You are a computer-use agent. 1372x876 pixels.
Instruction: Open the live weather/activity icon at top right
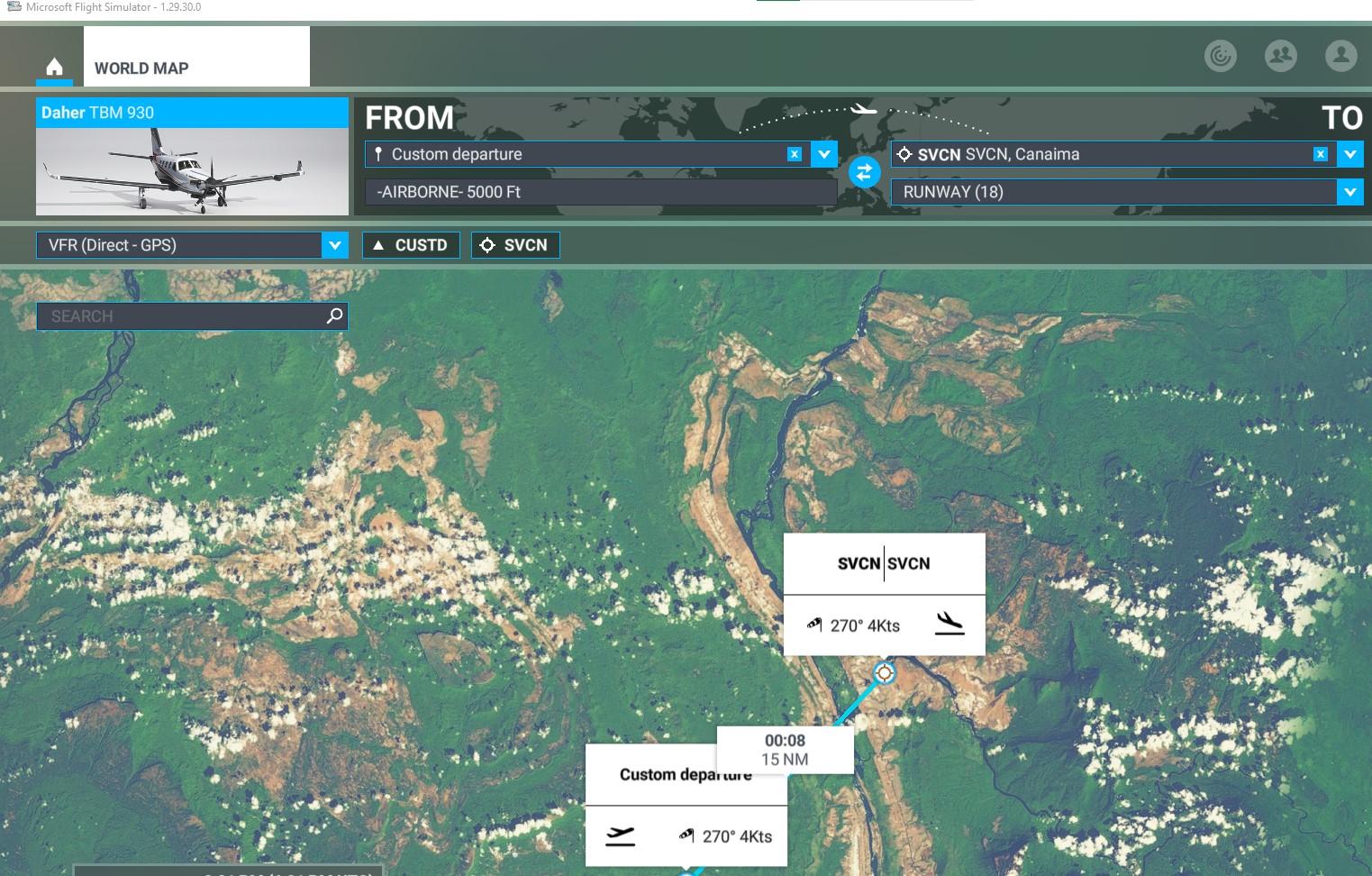[x=1221, y=56]
